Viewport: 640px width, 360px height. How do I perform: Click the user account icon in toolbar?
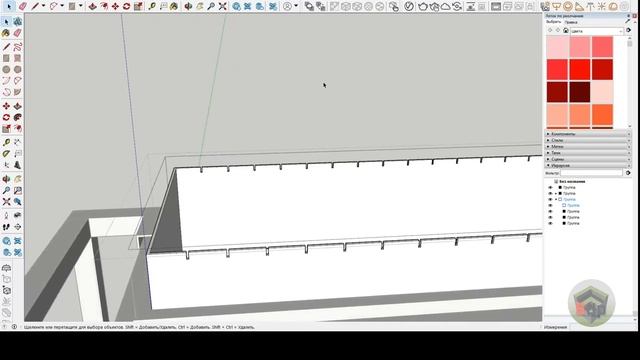pos(288,6)
